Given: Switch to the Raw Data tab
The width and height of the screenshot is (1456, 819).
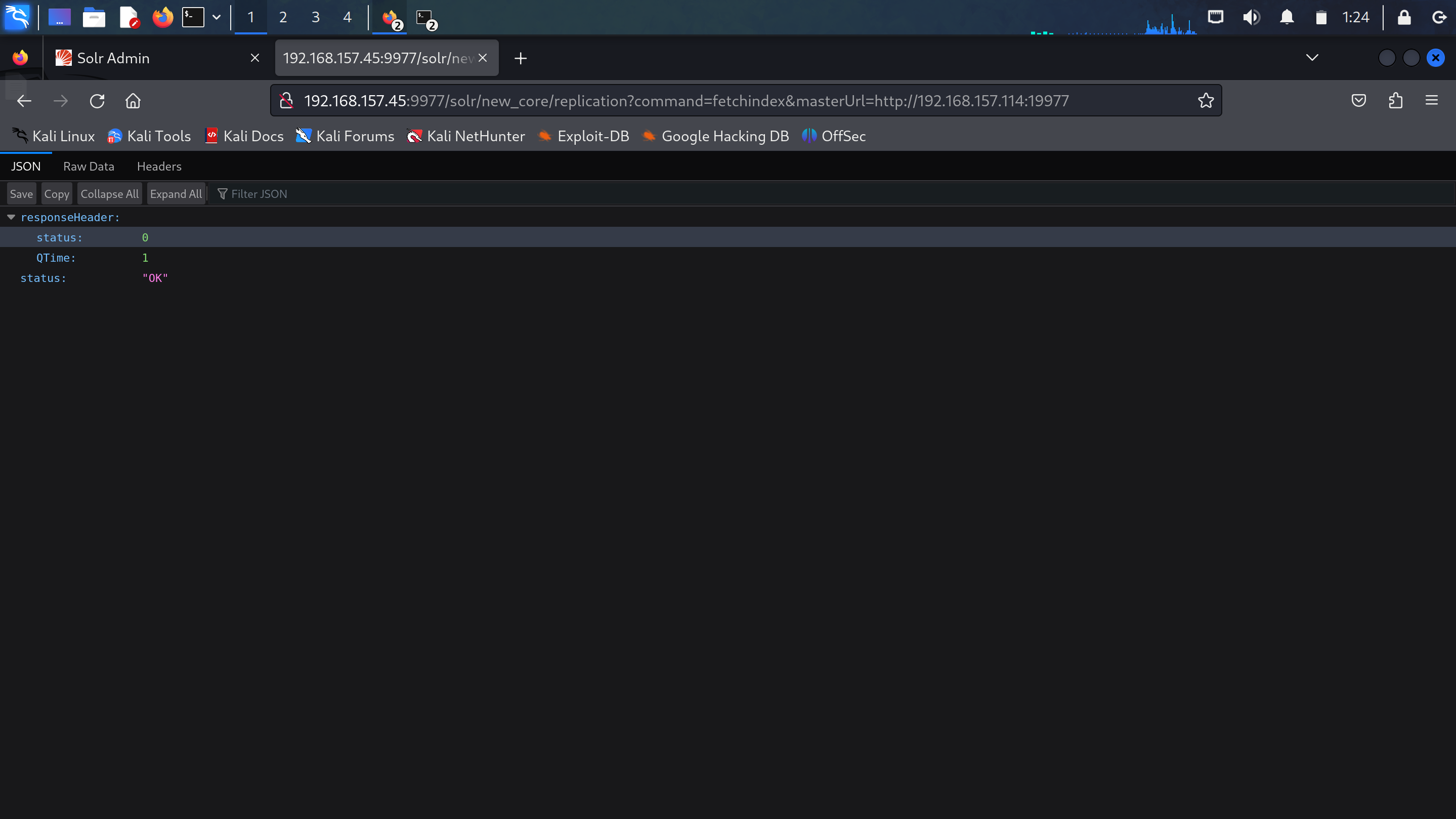Looking at the screenshot, I should (88, 167).
